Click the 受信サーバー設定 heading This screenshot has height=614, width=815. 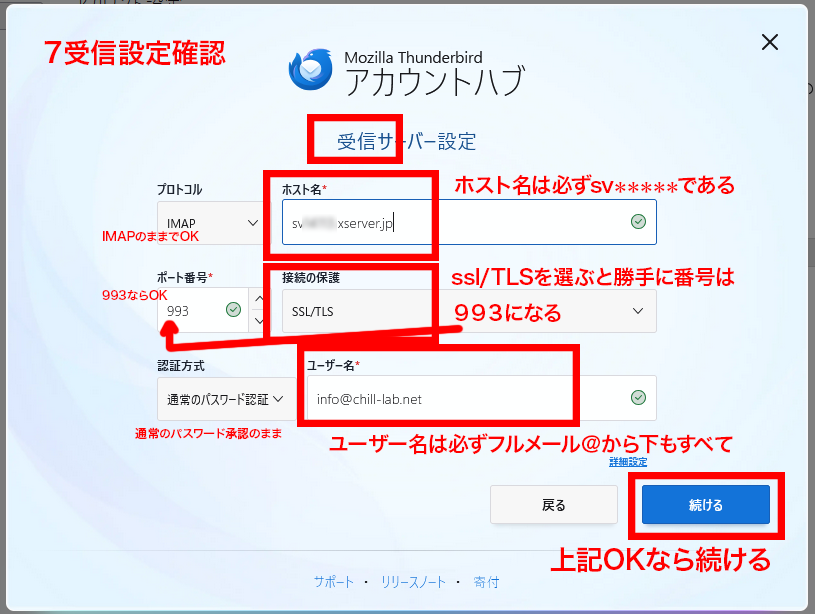pos(406,141)
